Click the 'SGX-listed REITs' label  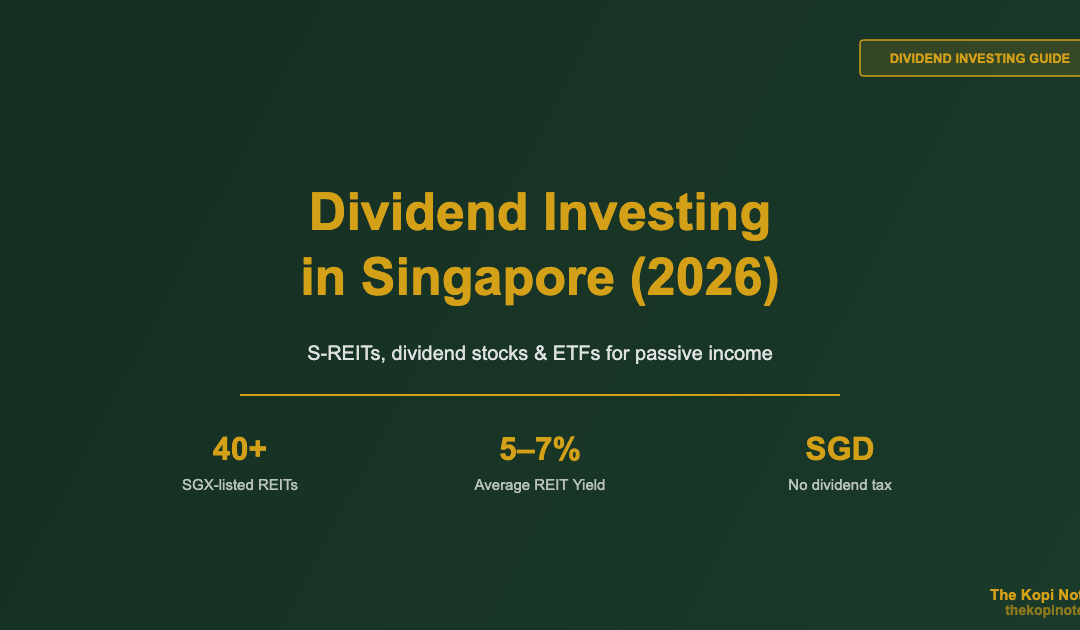(x=240, y=485)
